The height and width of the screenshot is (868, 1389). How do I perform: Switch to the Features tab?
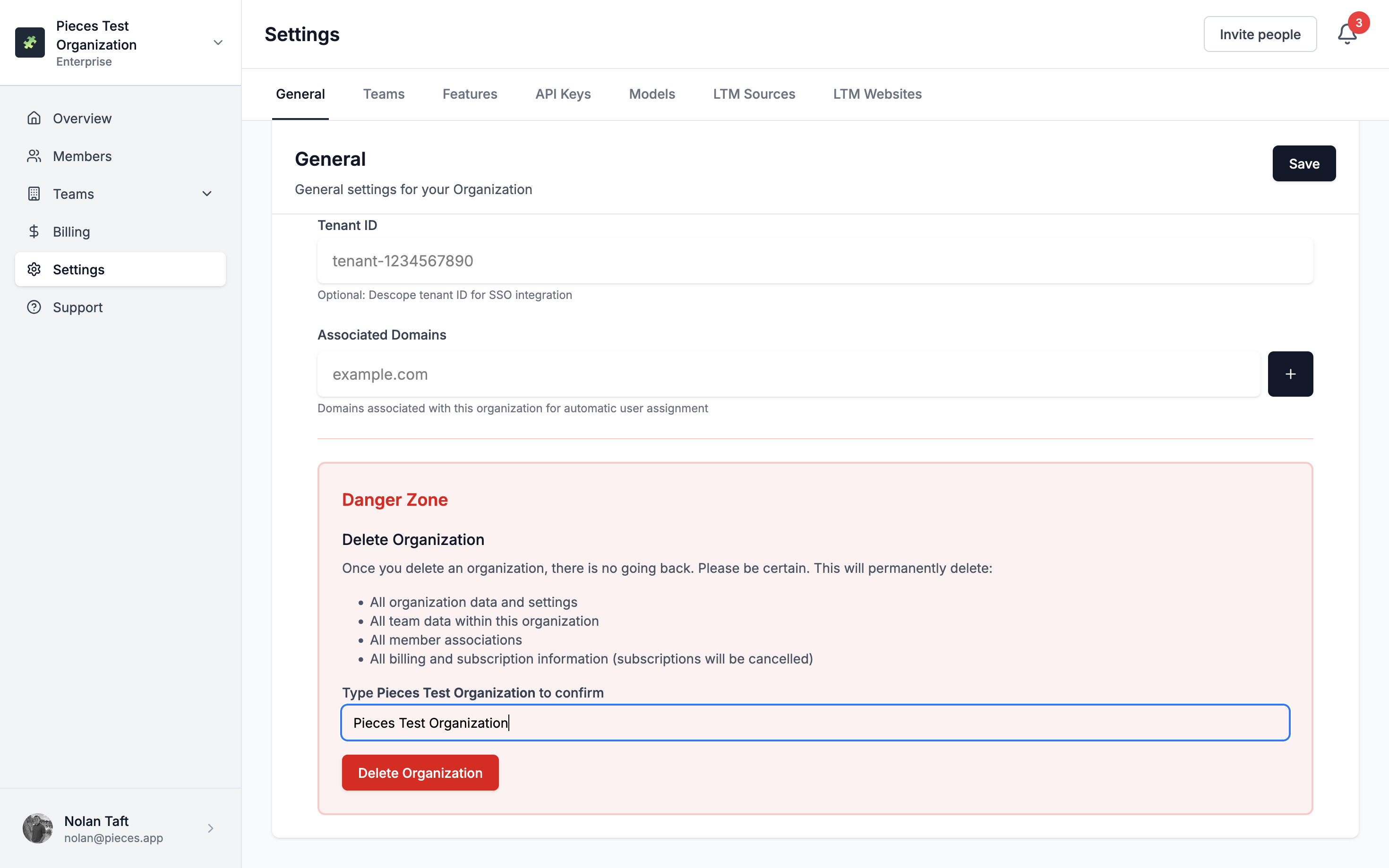click(469, 94)
